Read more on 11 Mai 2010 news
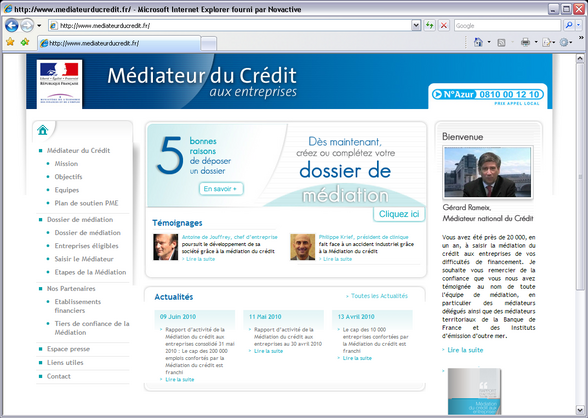This screenshot has height=418, width=588. (268, 351)
